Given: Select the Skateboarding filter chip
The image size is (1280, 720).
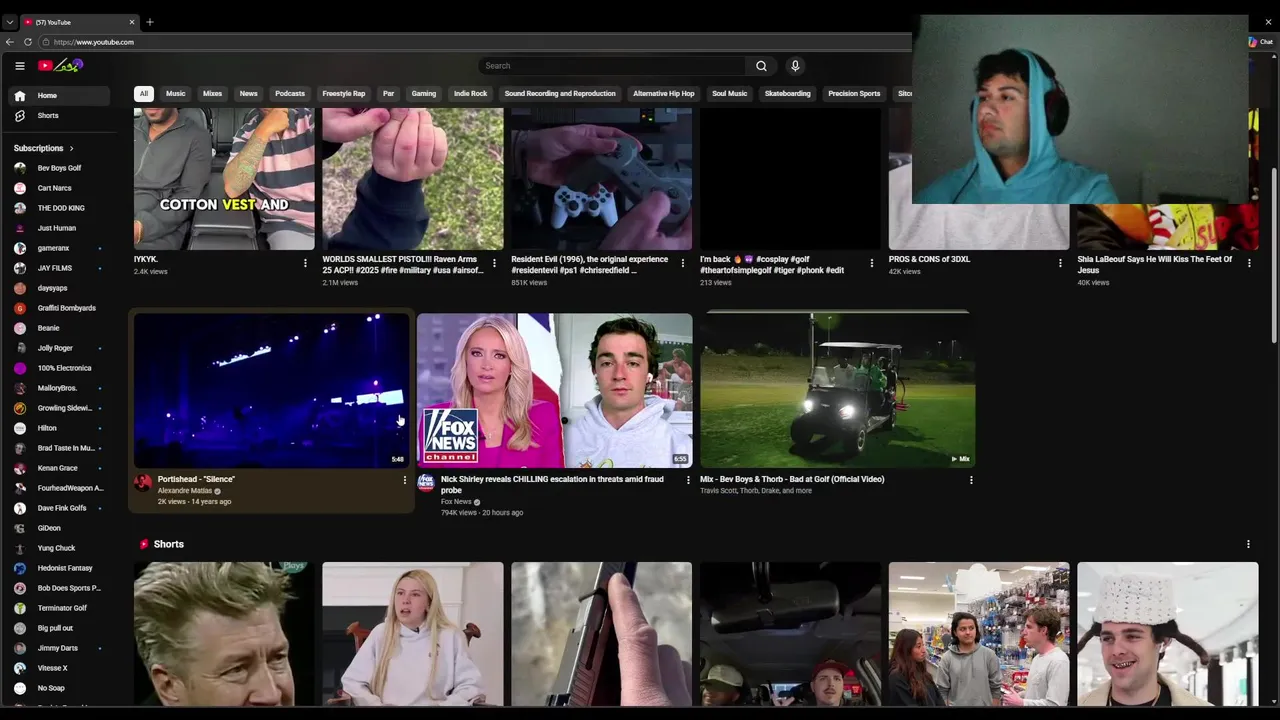Looking at the screenshot, I should [x=787, y=94].
